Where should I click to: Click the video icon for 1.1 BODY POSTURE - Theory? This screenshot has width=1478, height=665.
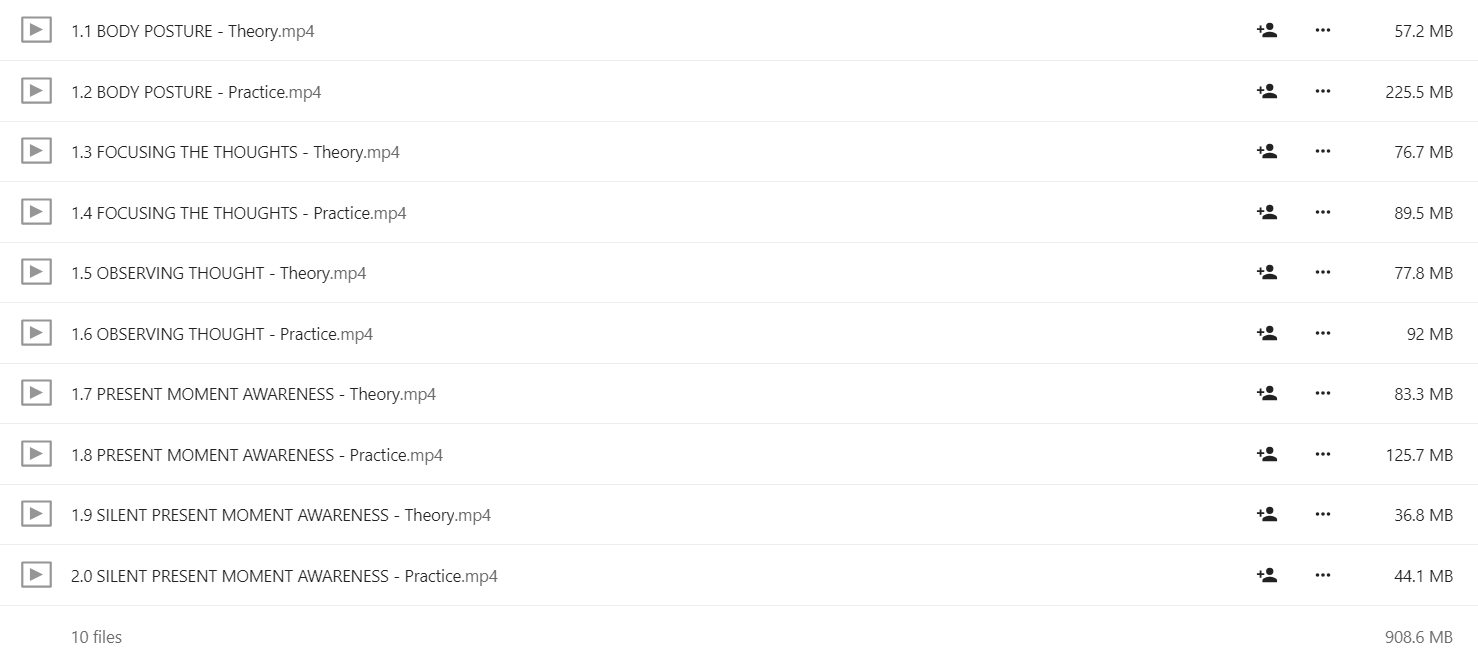coord(36,30)
